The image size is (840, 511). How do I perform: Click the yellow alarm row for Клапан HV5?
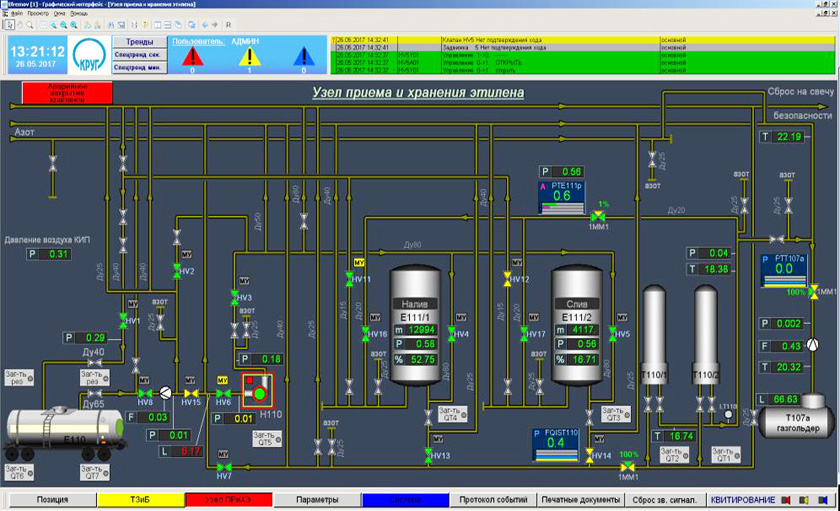pos(583,40)
